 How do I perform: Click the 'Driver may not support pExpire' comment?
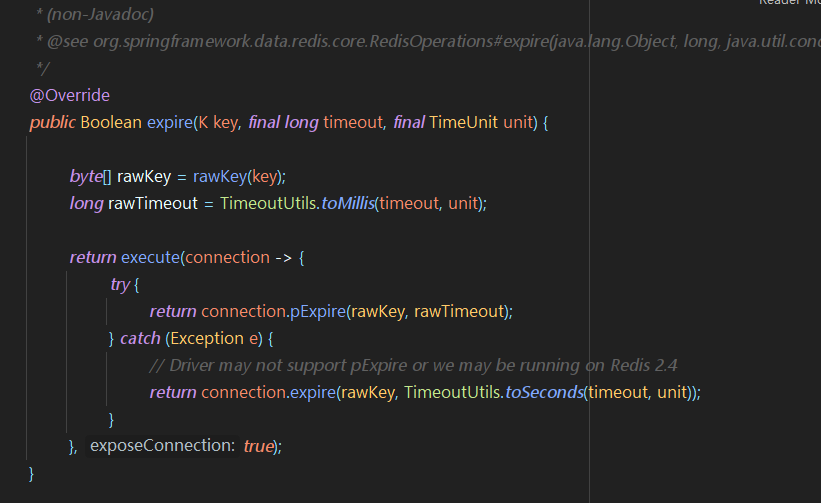[x=414, y=365]
